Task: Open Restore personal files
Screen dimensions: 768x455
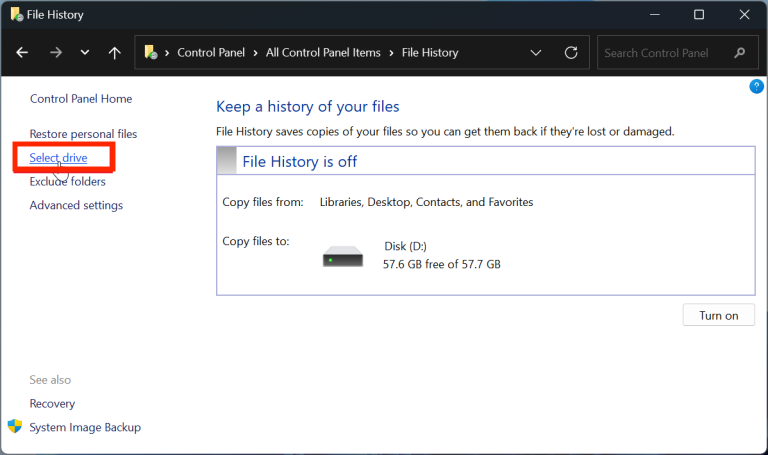Action: (83, 134)
